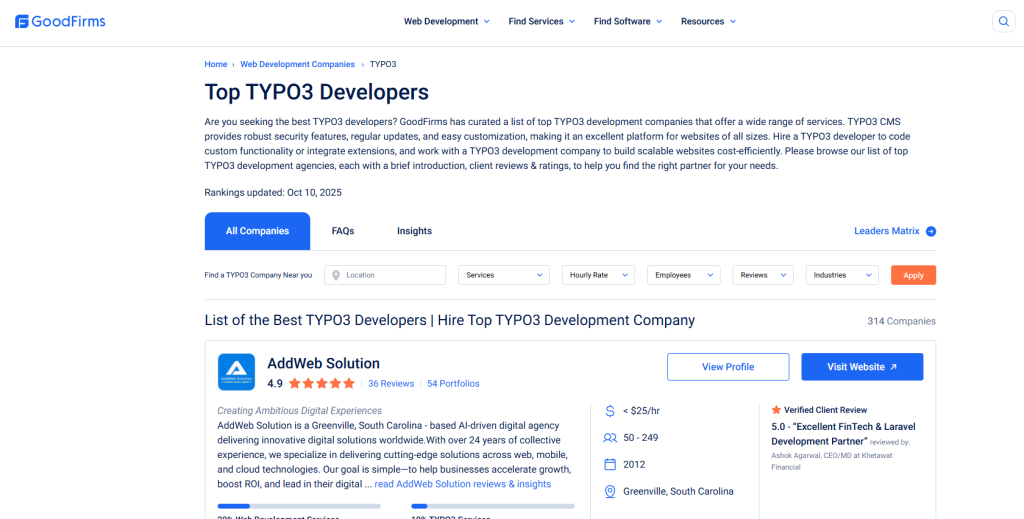Click the employees people icon
The width and height of the screenshot is (1024, 519).
(610, 438)
